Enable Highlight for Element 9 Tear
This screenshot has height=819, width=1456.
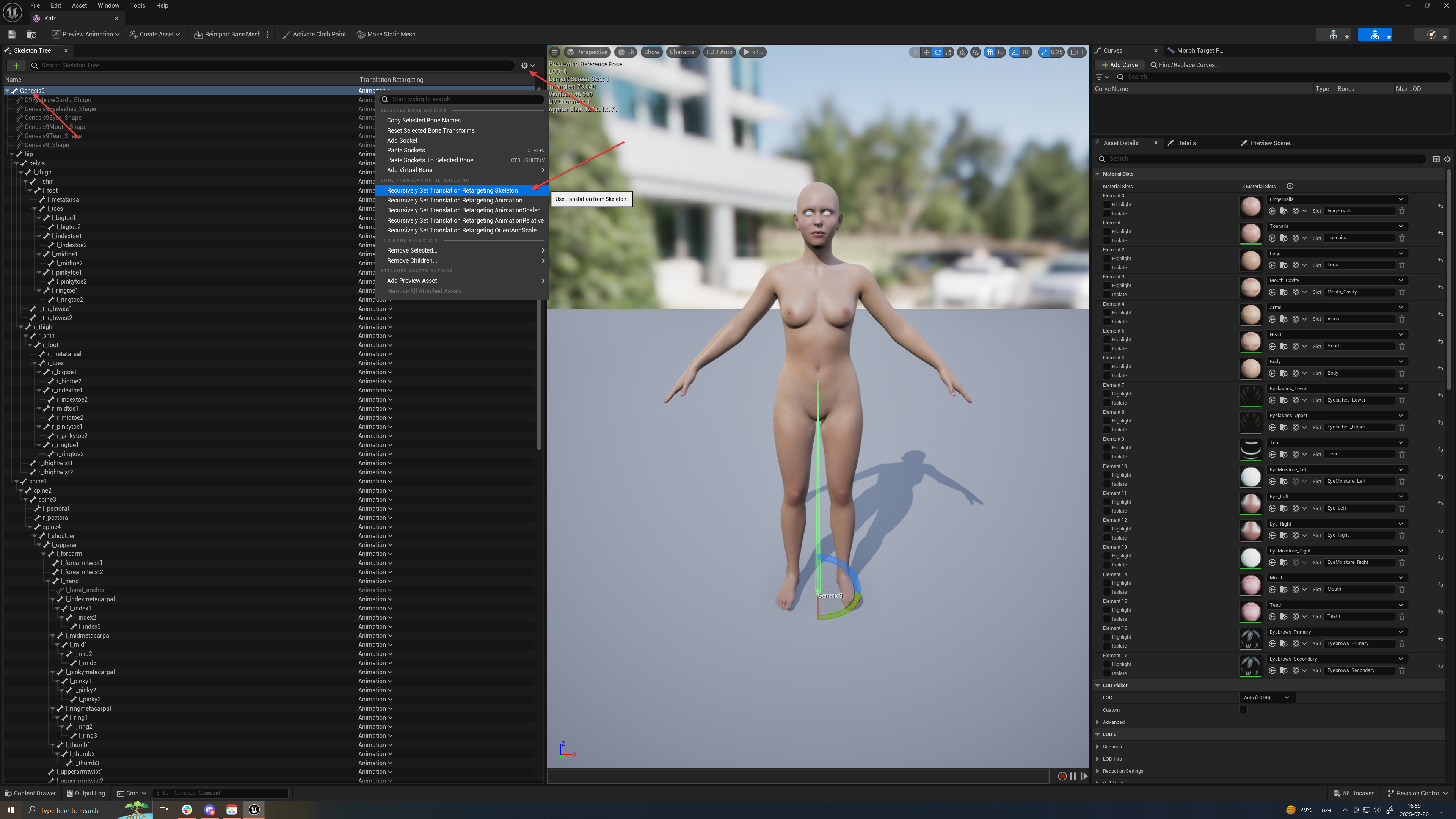tap(1107, 448)
